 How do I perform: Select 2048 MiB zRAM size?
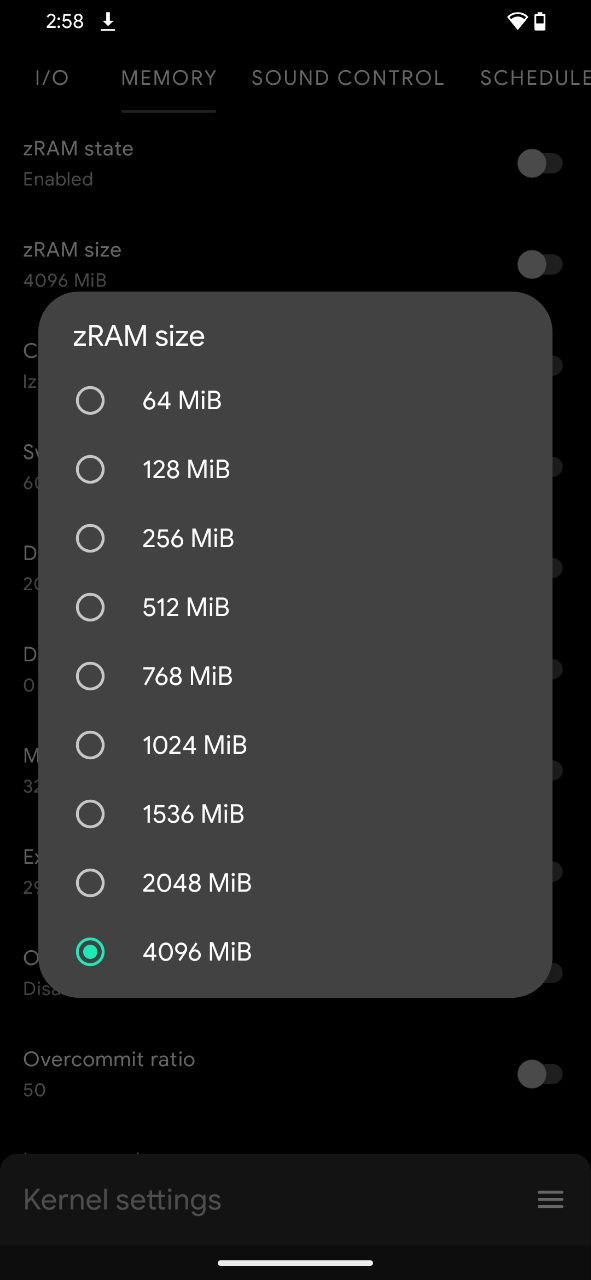[295, 883]
